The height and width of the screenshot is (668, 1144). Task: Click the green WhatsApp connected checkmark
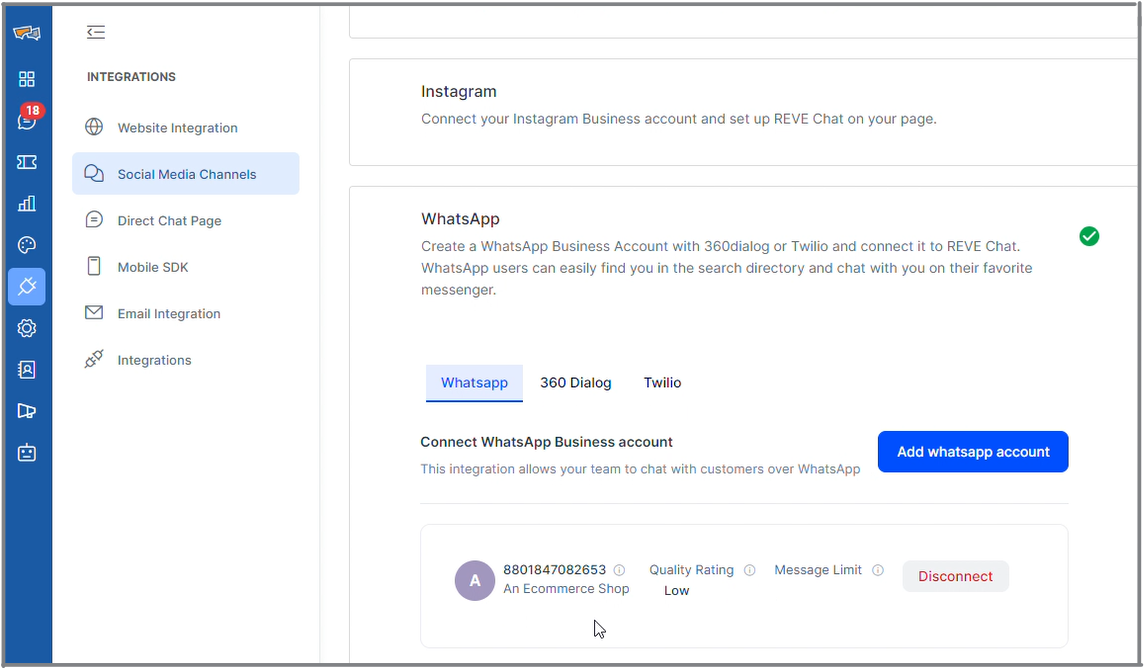click(x=1089, y=236)
